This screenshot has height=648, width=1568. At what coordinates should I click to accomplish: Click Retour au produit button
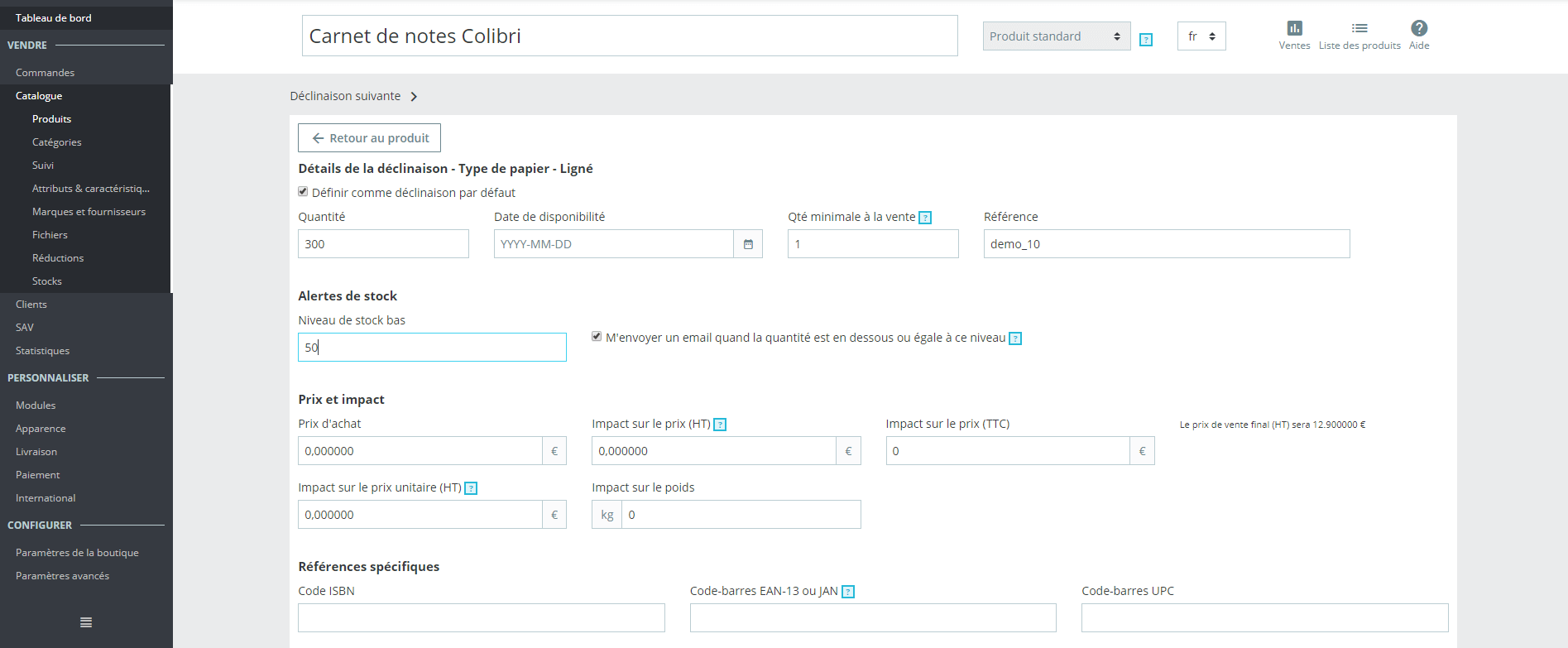pos(369,138)
